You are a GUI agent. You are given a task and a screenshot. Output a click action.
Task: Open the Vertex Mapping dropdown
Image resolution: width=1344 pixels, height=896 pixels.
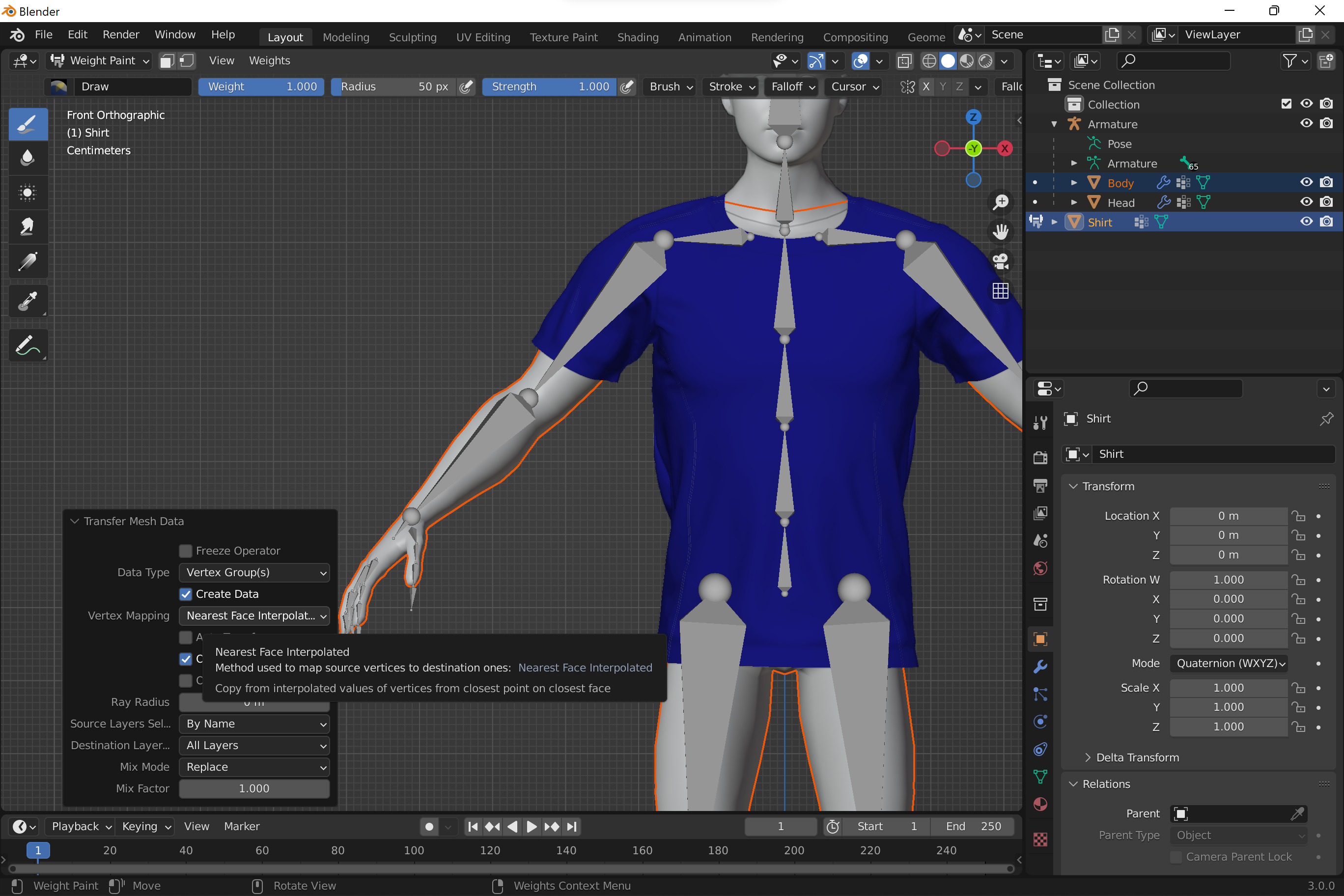(x=254, y=616)
